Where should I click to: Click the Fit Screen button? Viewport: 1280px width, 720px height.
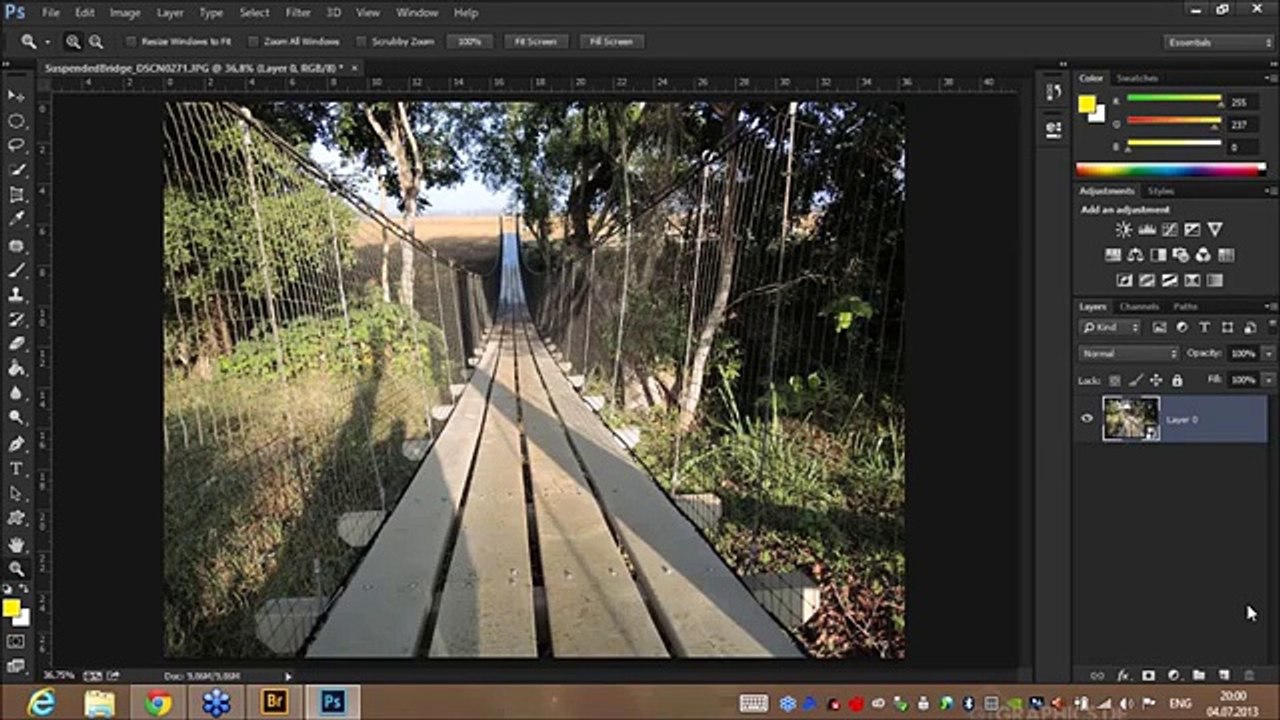tap(536, 42)
